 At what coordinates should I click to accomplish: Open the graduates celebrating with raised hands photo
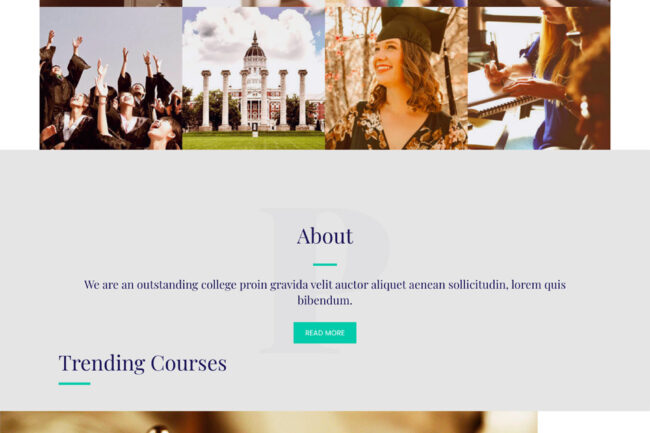coord(111,78)
